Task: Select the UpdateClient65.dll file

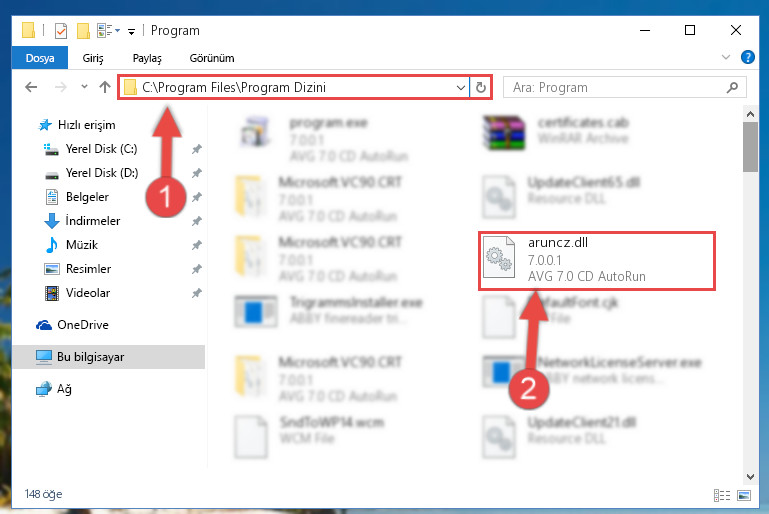Action: click(561, 196)
